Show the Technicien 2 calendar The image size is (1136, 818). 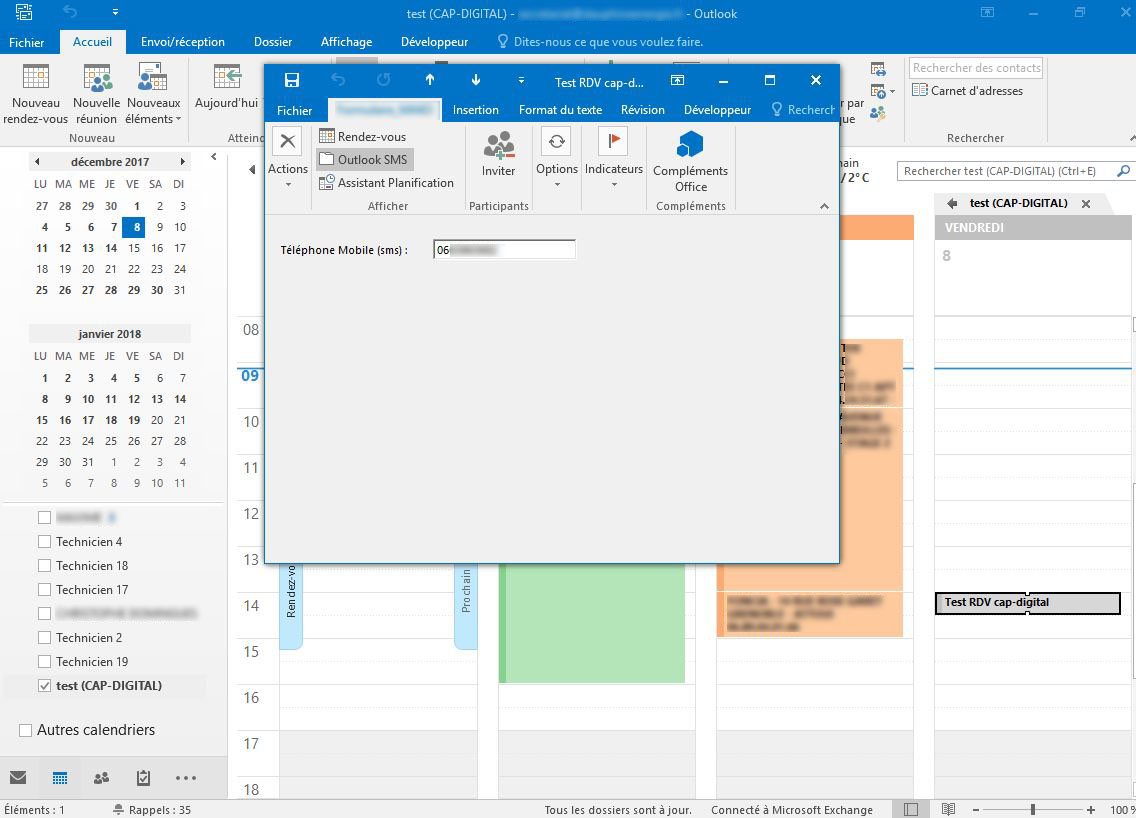(44, 638)
